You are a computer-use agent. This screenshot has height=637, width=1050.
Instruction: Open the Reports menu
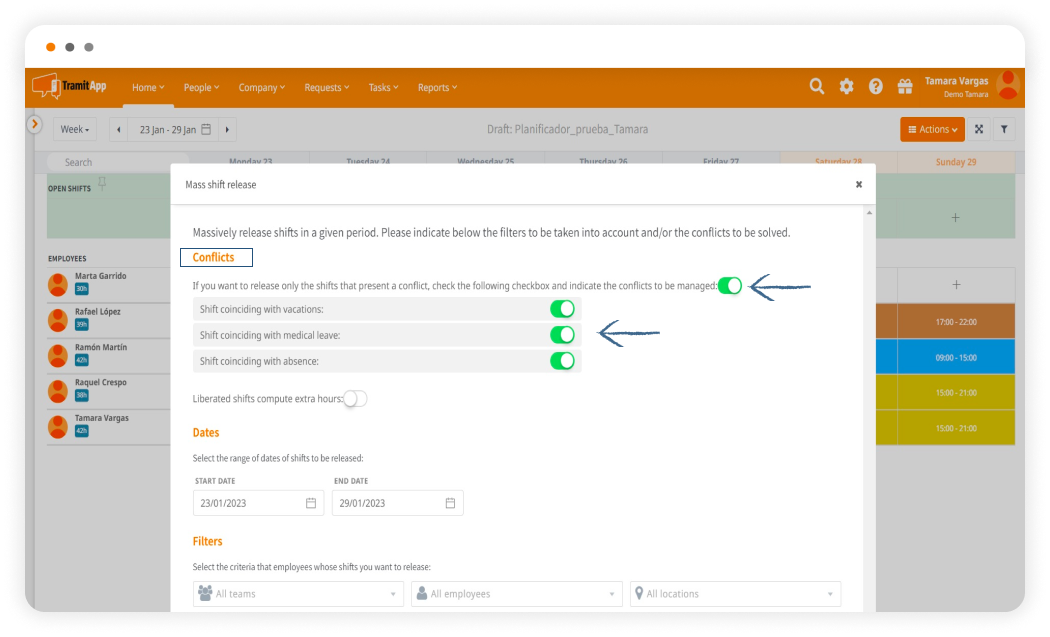pos(437,88)
